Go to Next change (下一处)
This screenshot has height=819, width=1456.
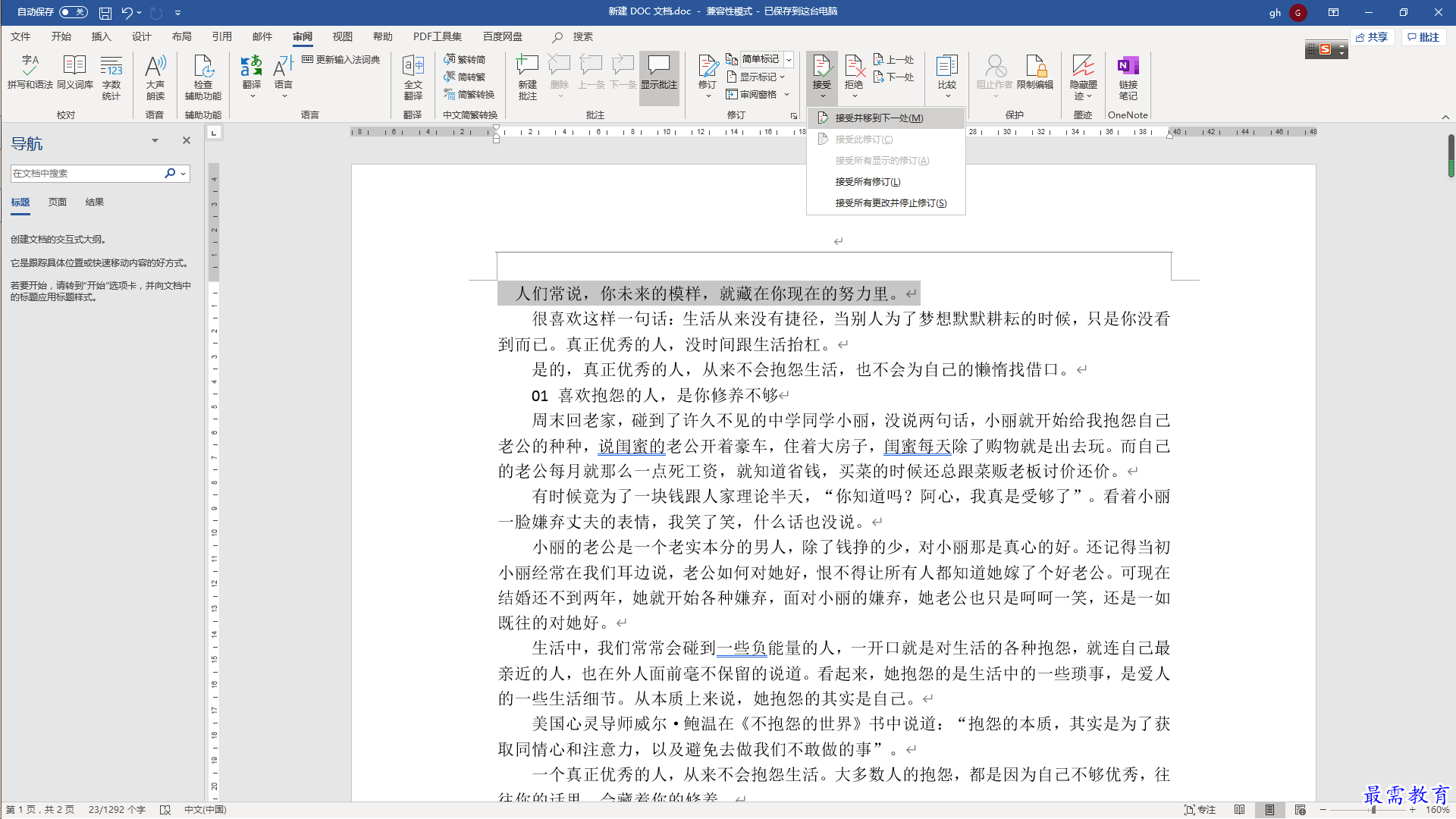(894, 77)
